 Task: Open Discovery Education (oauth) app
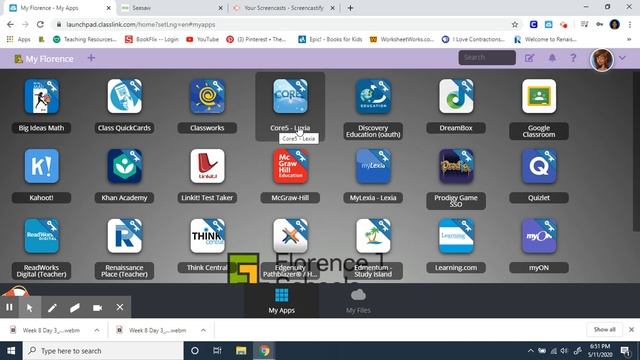(x=373, y=96)
